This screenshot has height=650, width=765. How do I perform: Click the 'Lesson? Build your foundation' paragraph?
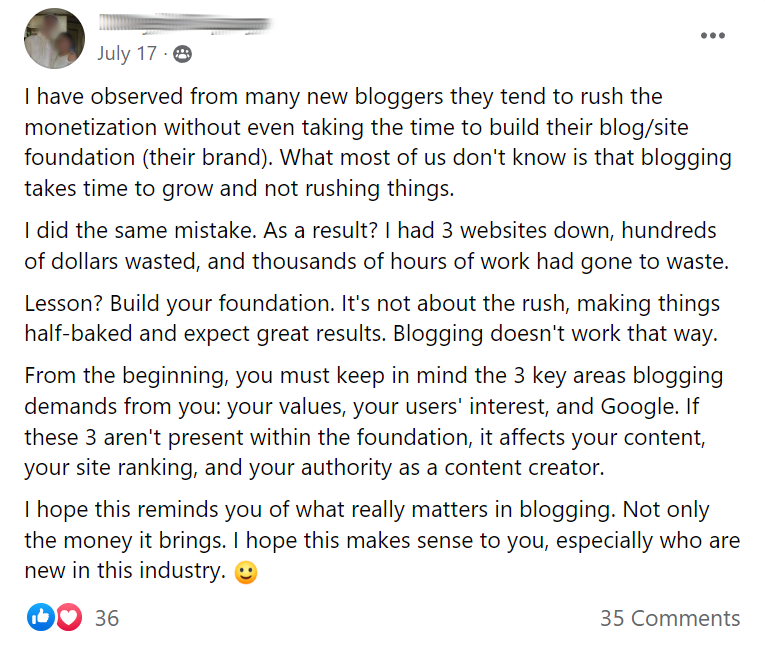(x=372, y=318)
